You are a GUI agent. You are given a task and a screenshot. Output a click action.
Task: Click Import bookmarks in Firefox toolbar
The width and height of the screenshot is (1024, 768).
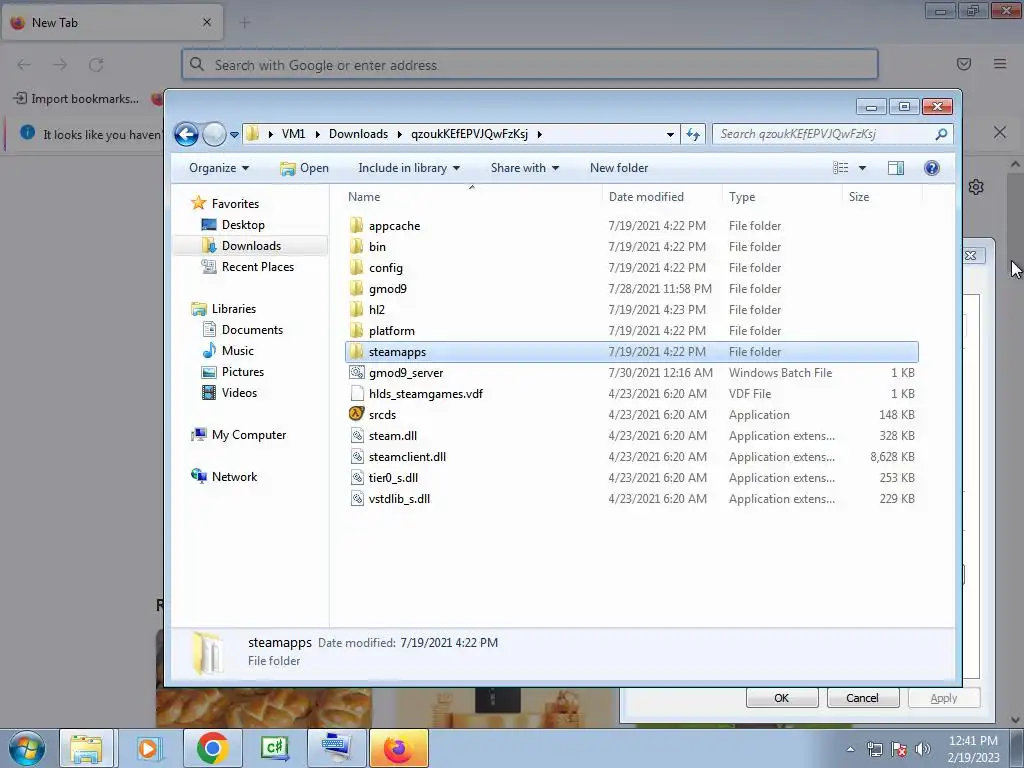77,99
